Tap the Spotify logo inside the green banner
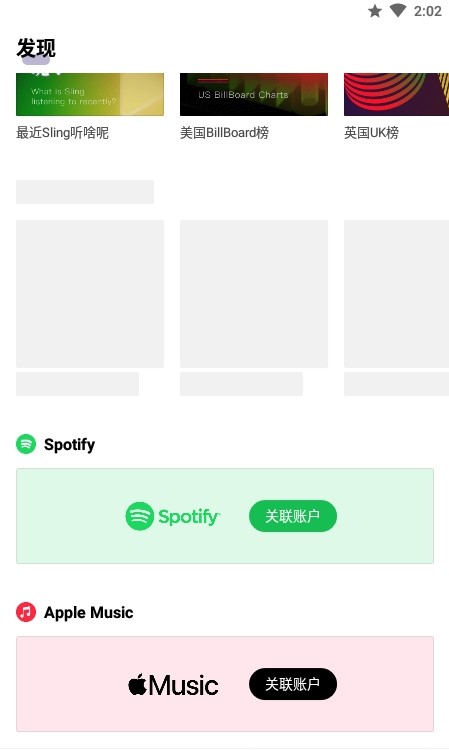 click(x=173, y=516)
